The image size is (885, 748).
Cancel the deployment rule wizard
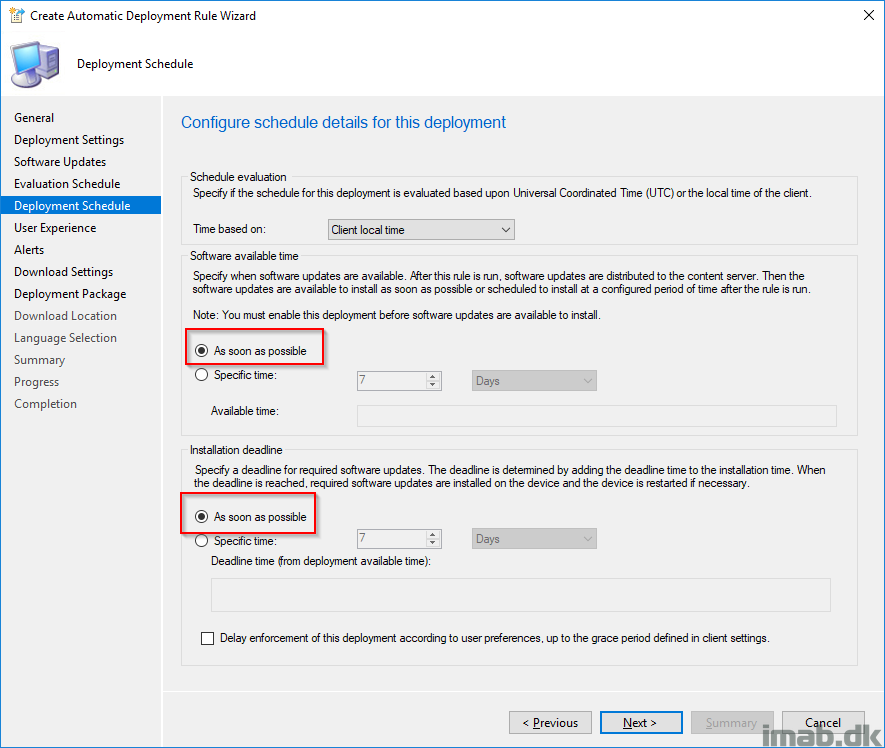(823, 723)
